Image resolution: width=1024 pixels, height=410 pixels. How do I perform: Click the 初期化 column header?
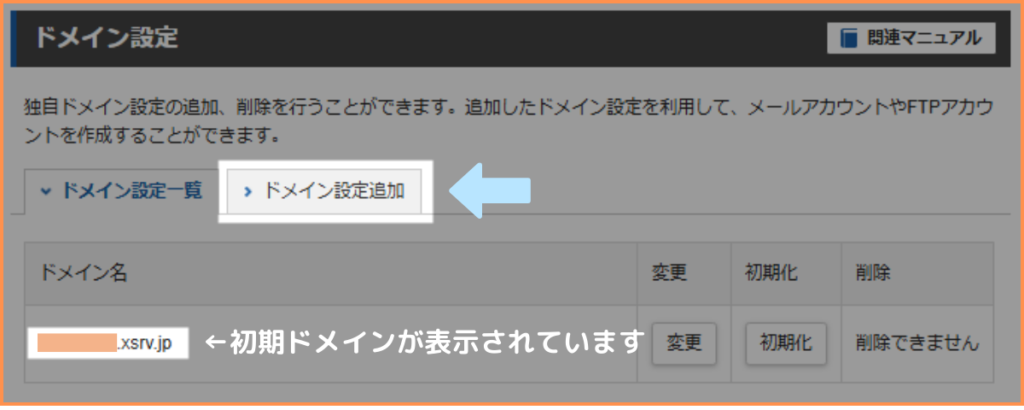pyautogui.click(x=771, y=273)
